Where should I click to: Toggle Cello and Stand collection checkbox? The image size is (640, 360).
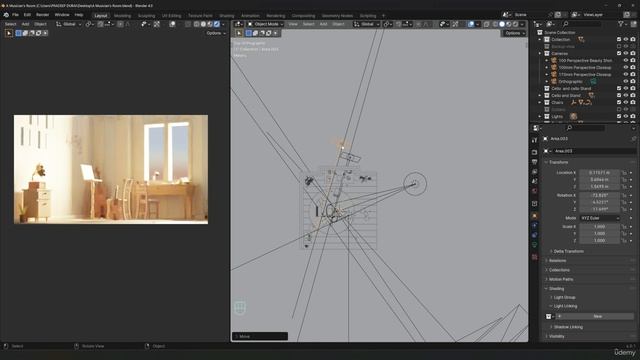tap(619, 96)
